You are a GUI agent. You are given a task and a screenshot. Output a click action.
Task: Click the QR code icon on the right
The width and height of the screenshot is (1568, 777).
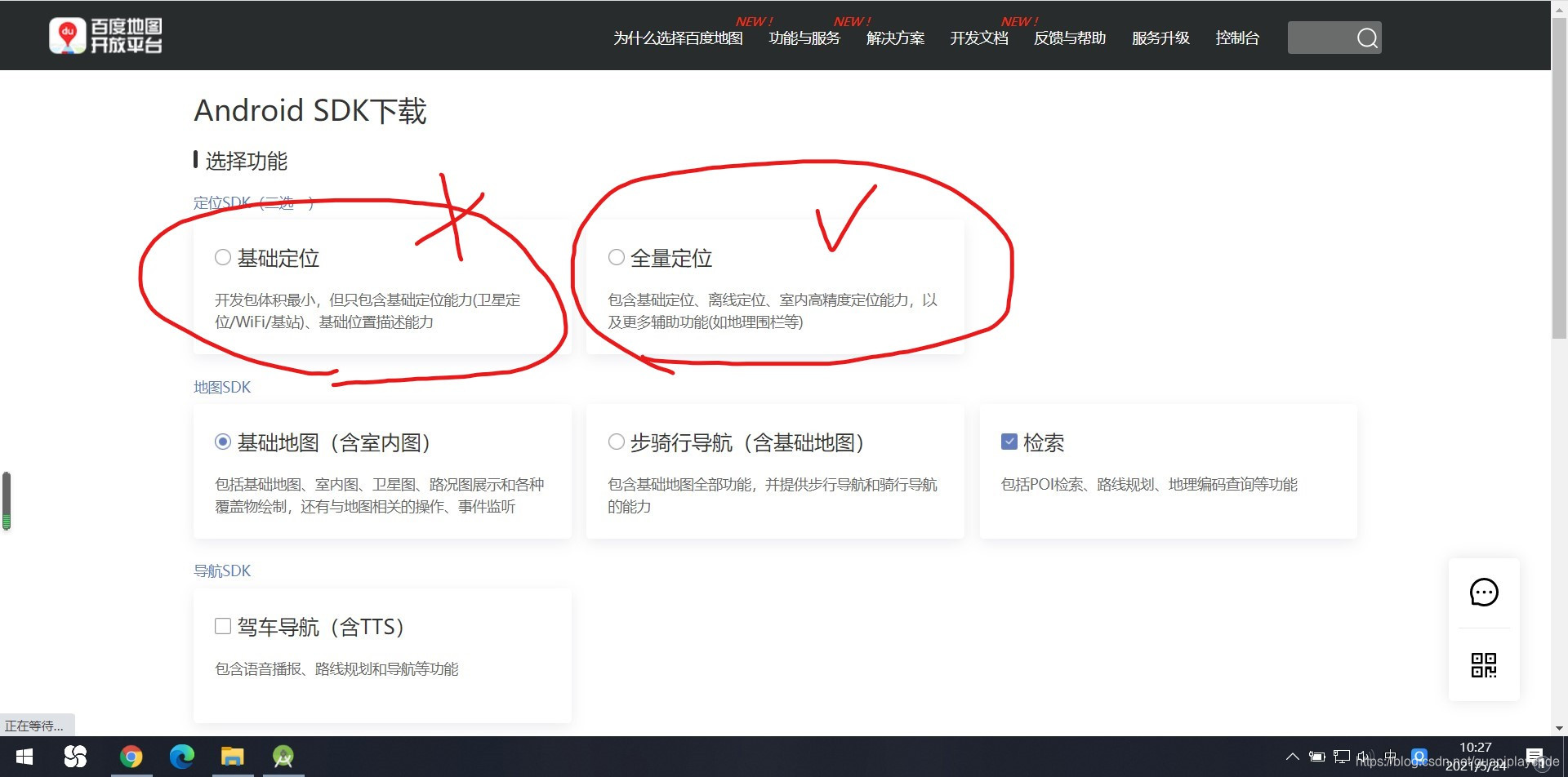click(x=1483, y=665)
